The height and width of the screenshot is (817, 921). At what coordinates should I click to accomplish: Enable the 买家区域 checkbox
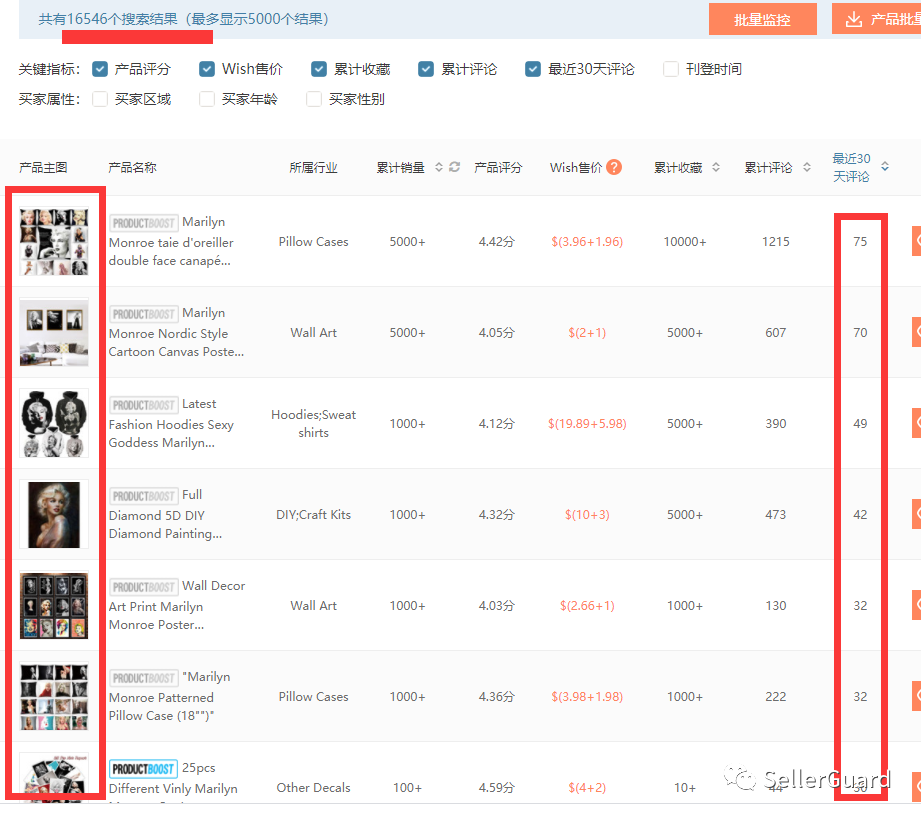click(100, 99)
